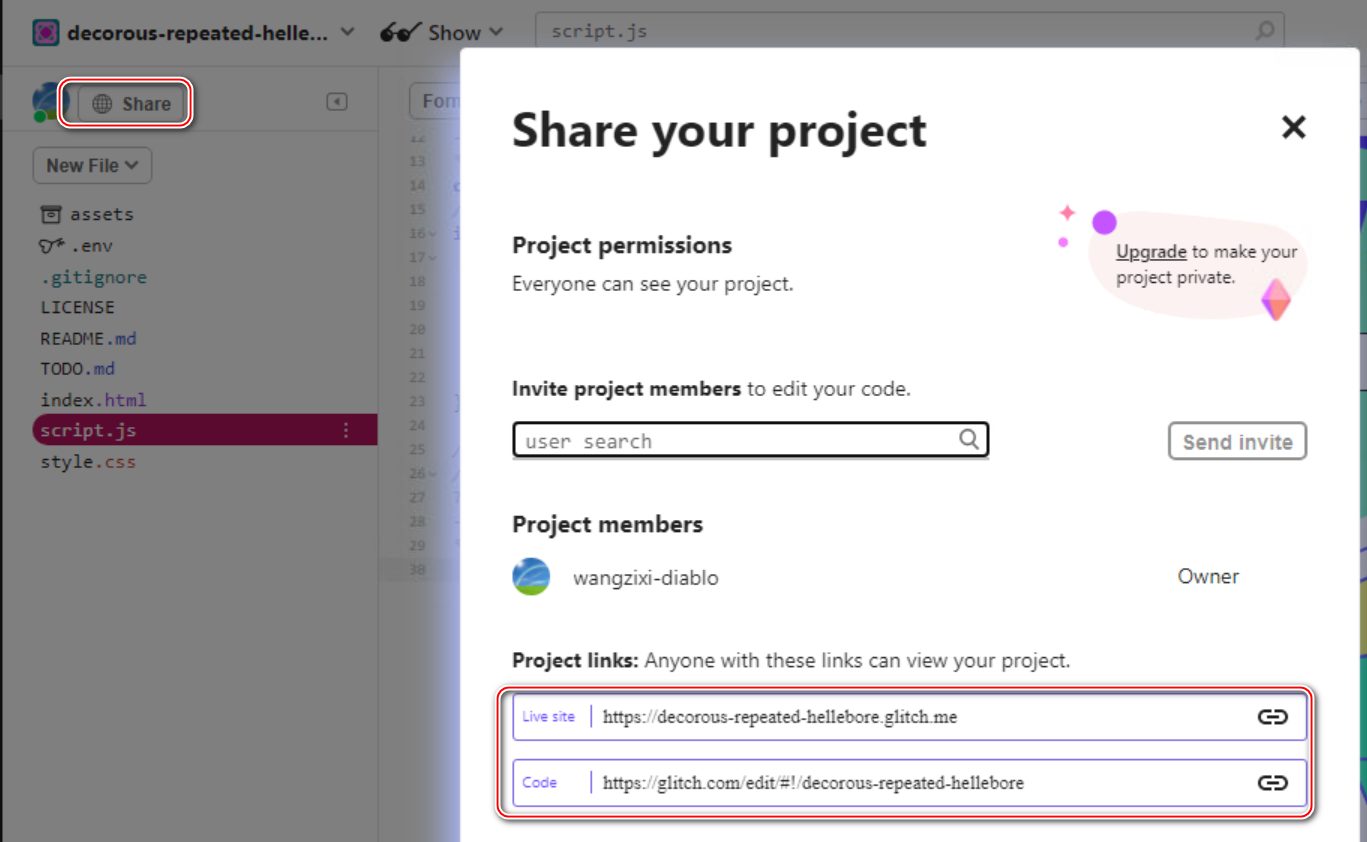Open the TODO.md file

pyautogui.click(x=78, y=369)
